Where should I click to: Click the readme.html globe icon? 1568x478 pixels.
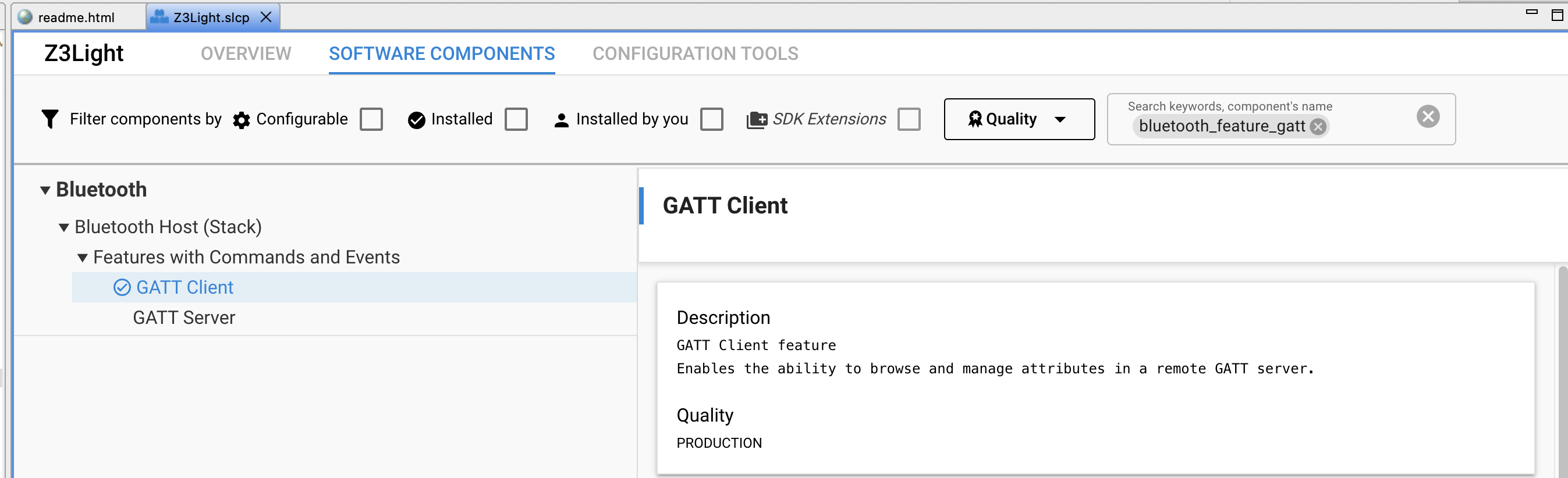[x=25, y=17]
